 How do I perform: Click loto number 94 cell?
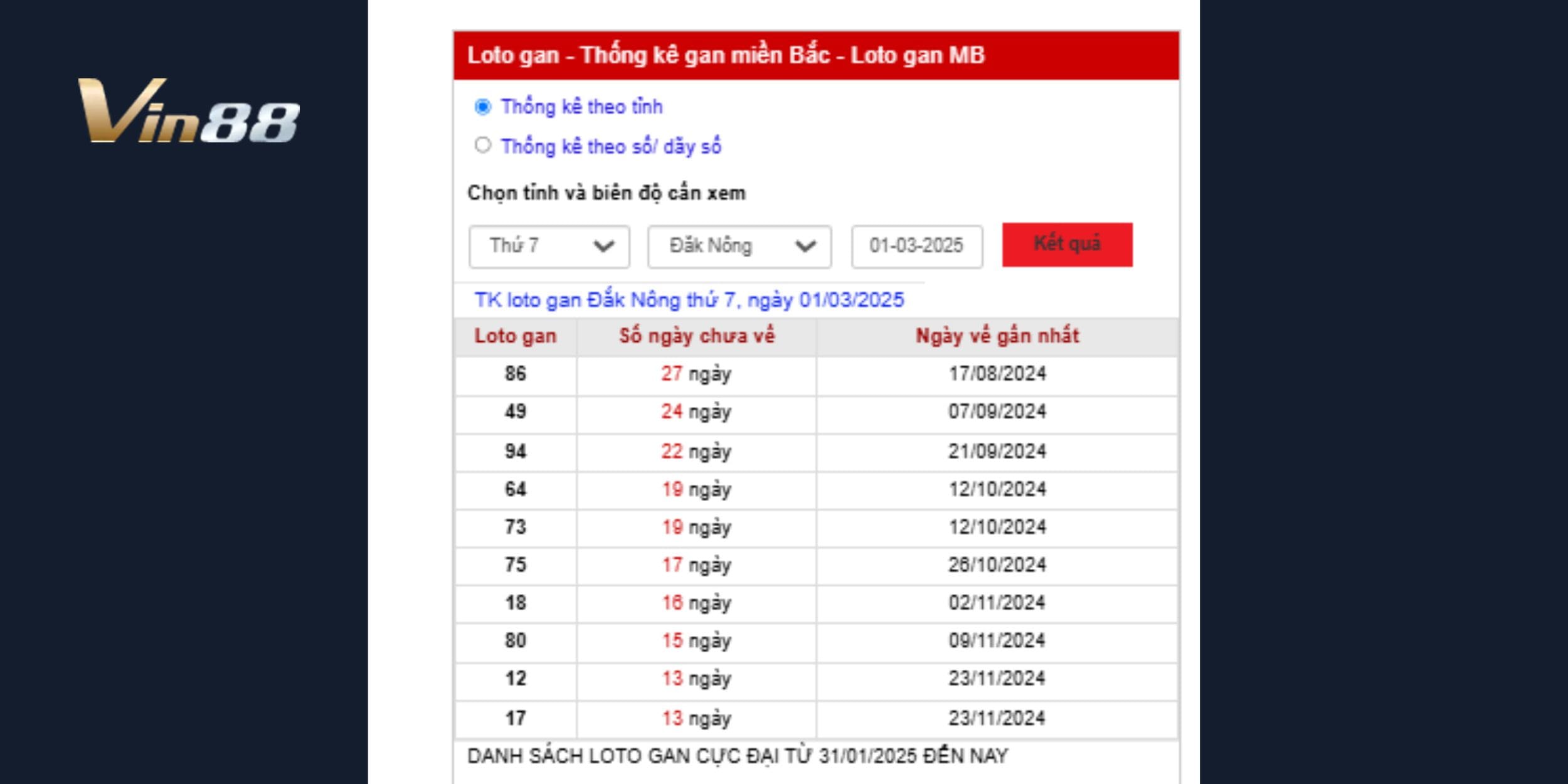(x=516, y=452)
